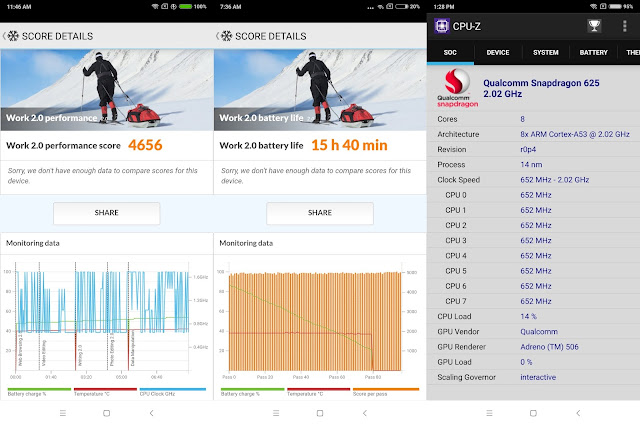Screen dimensions: 640x426
Task: Tap the CPU Load value 14 %
Action: pos(529,316)
